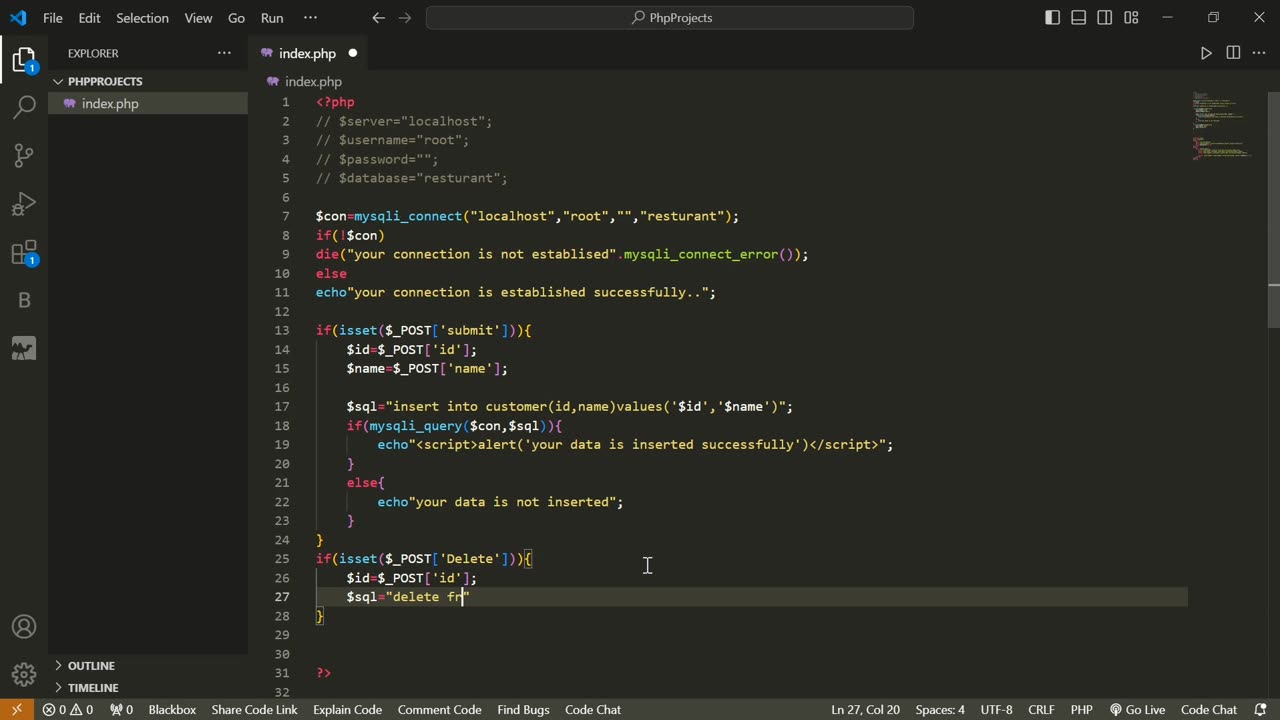This screenshot has width=1280, height=720.
Task: Collapse the PHPPROJECTS folder section
Action: (x=148, y=81)
